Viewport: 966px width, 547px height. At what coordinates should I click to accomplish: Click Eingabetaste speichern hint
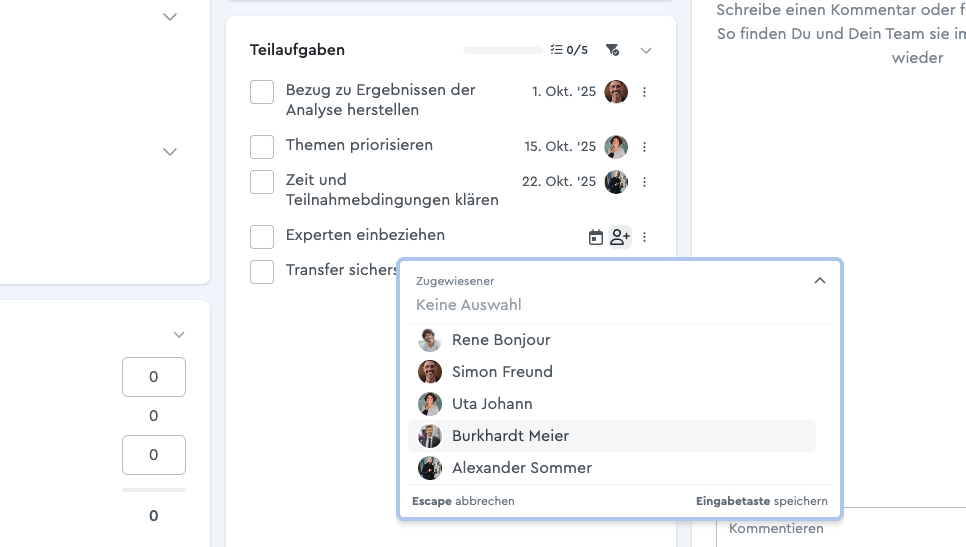tap(761, 501)
